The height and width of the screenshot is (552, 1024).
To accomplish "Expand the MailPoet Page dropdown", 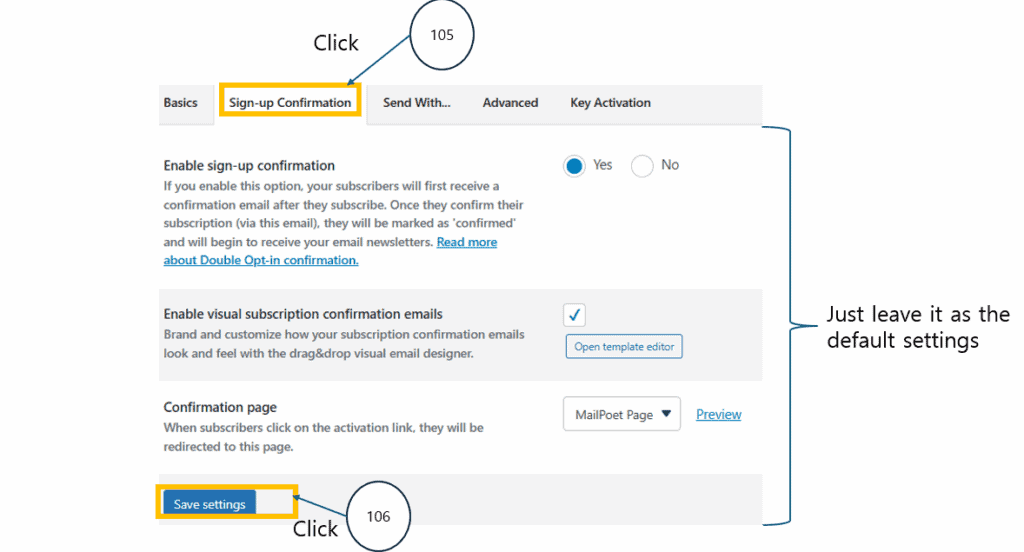I will coord(622,414).
